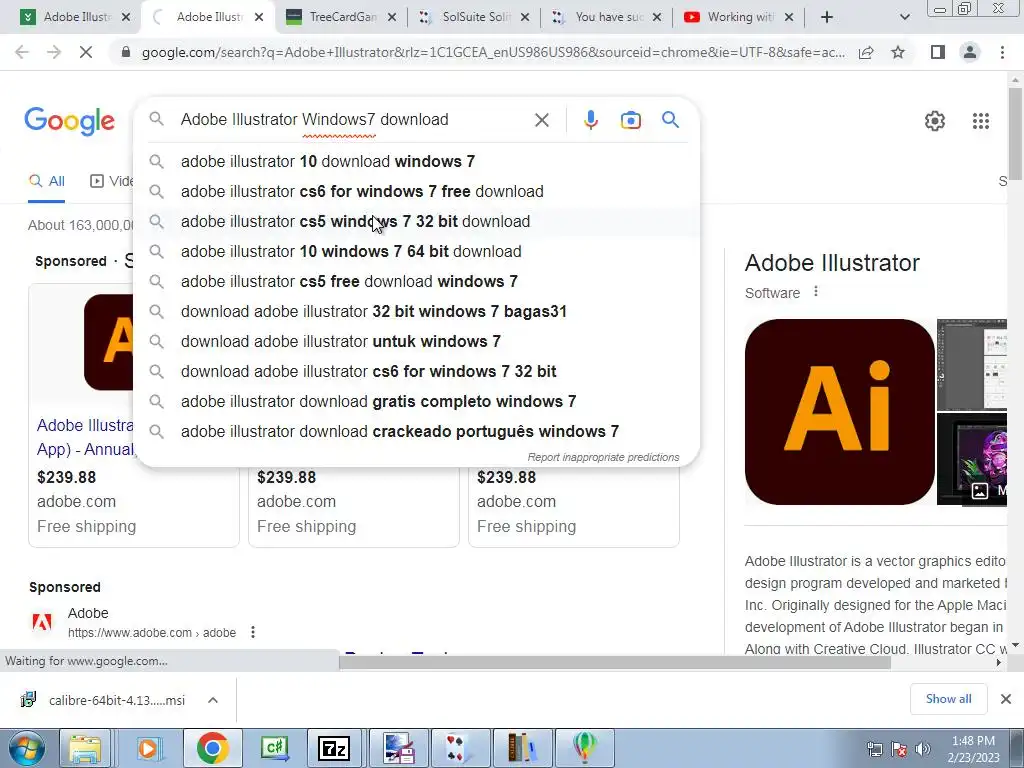Open the C# editor taskbar icon
Viewport: 1024px width, 768px height.
[x=273, y=748]
